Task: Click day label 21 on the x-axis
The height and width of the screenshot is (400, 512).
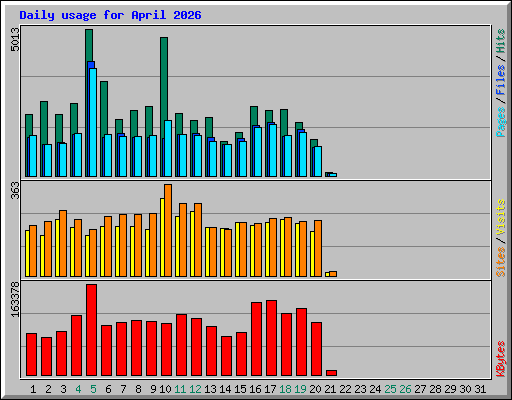Action: (x=330, y=389)
